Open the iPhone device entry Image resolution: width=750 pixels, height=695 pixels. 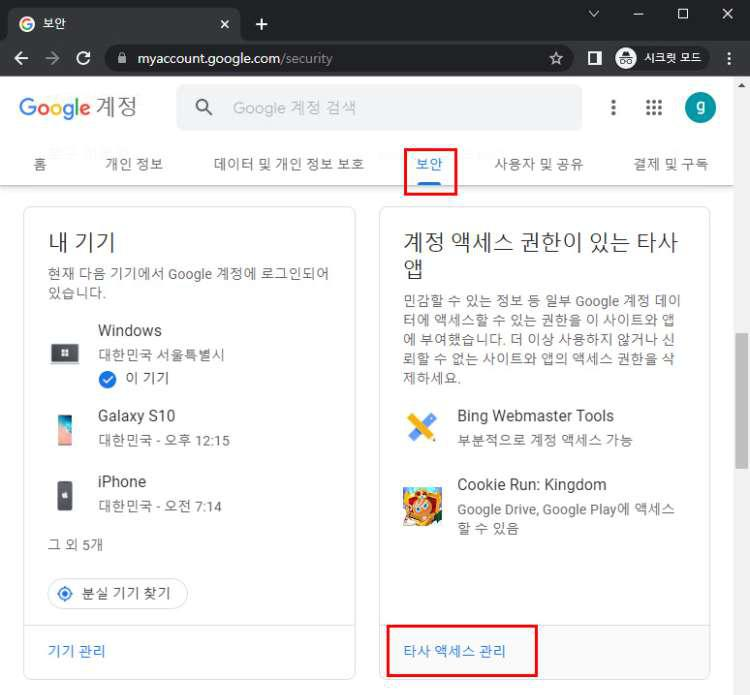[x=189, y=494]
